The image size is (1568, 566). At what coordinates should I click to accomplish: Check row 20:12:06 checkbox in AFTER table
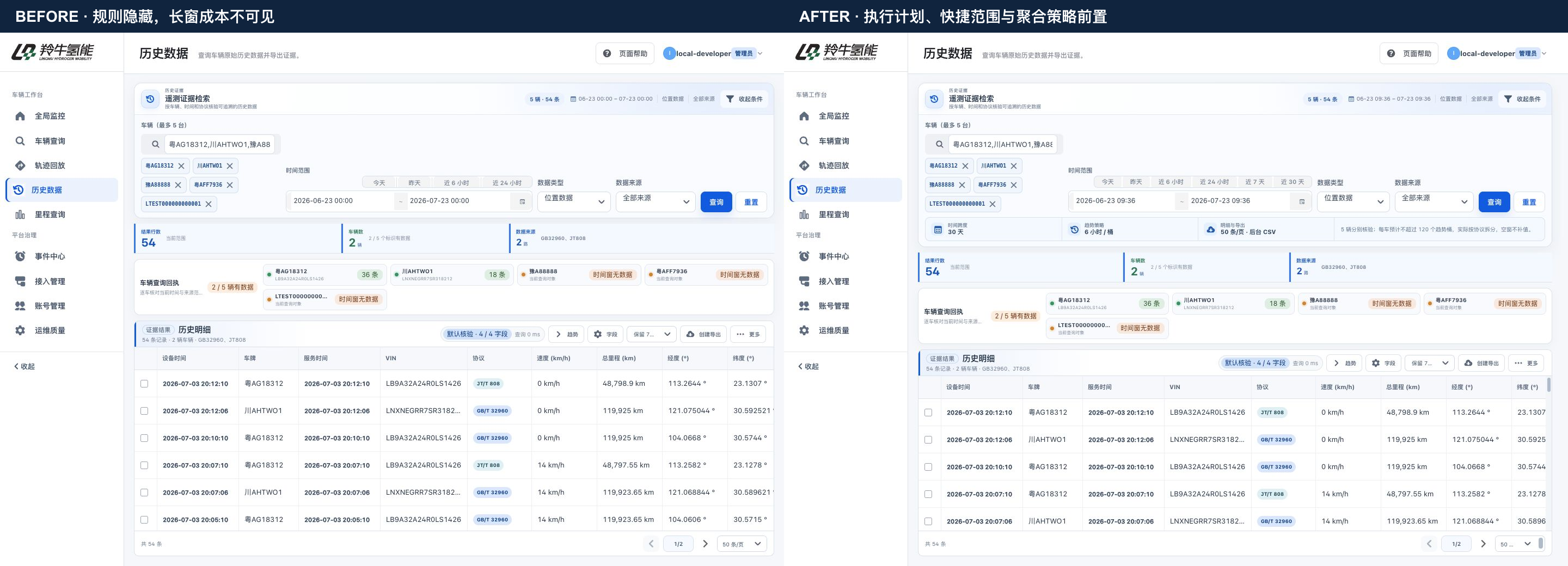(x=928, y=439)
